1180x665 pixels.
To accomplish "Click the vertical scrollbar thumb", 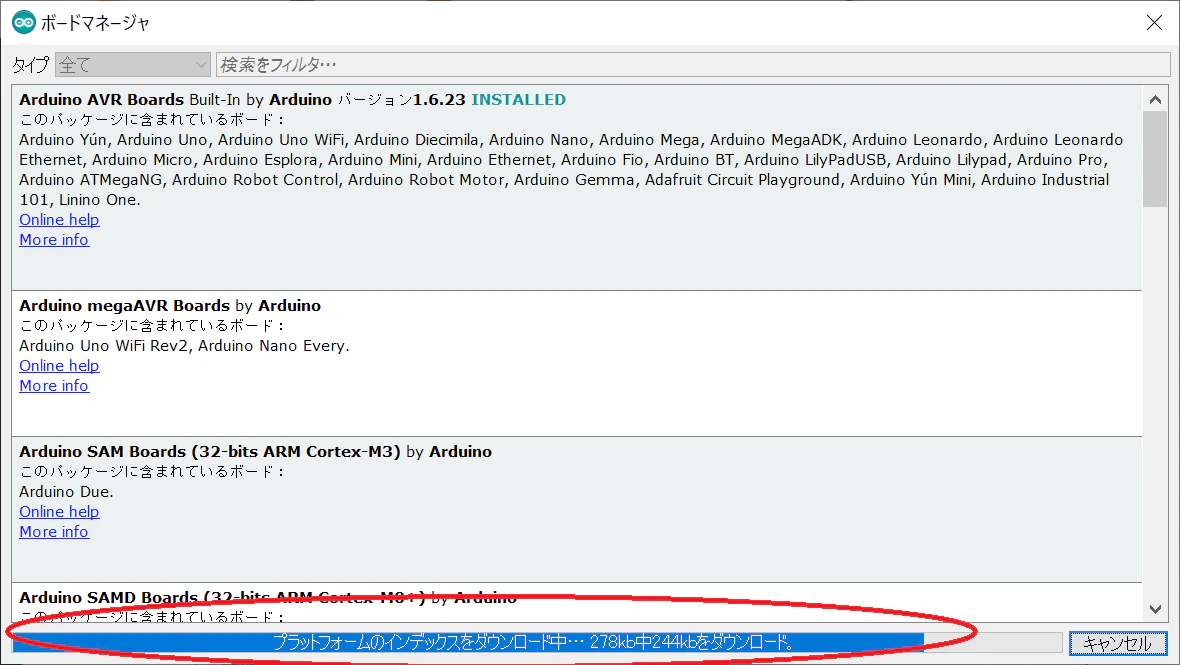I will coord(1154,159).
